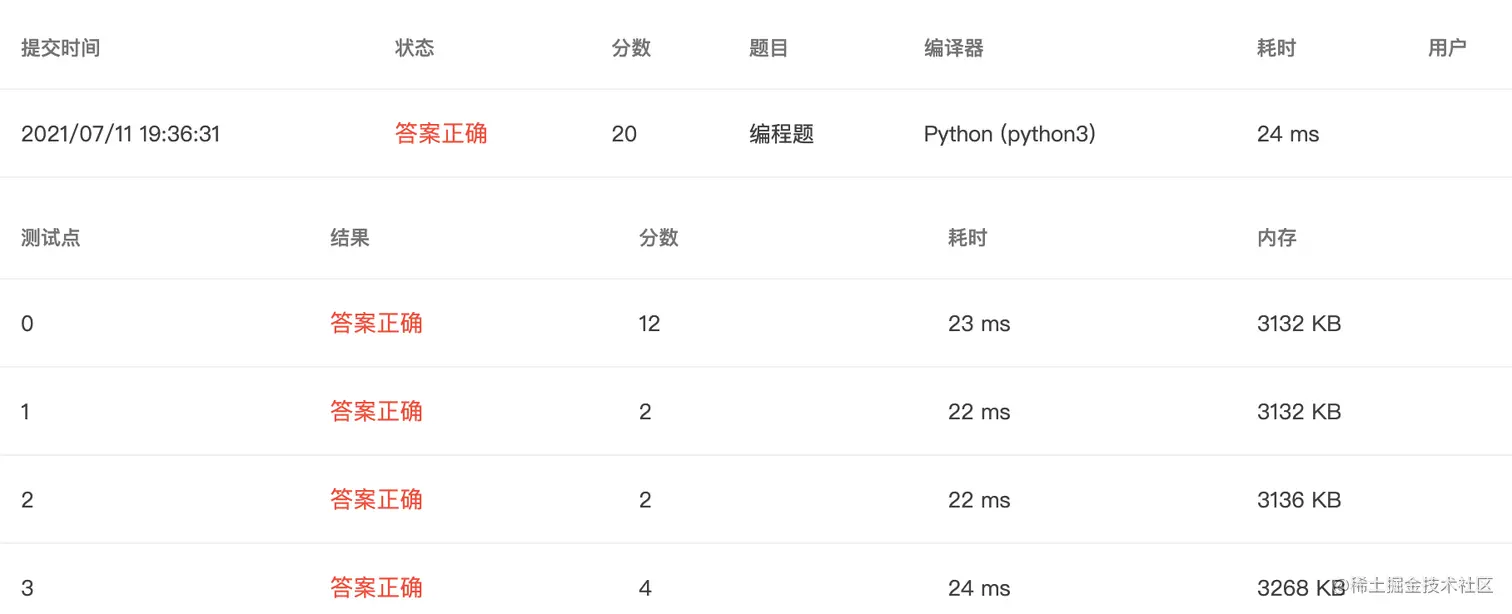Click score 2 for test point 2
The height and width of the screenshot is (614, 1512).
(x=646, y=500)
